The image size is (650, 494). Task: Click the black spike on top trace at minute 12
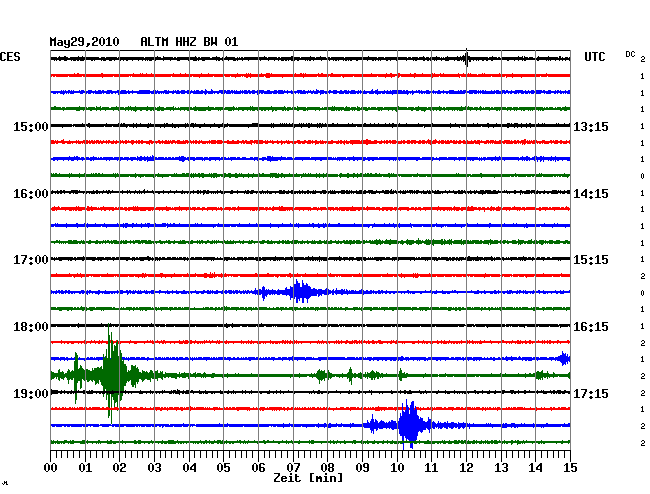pos(467,58)
